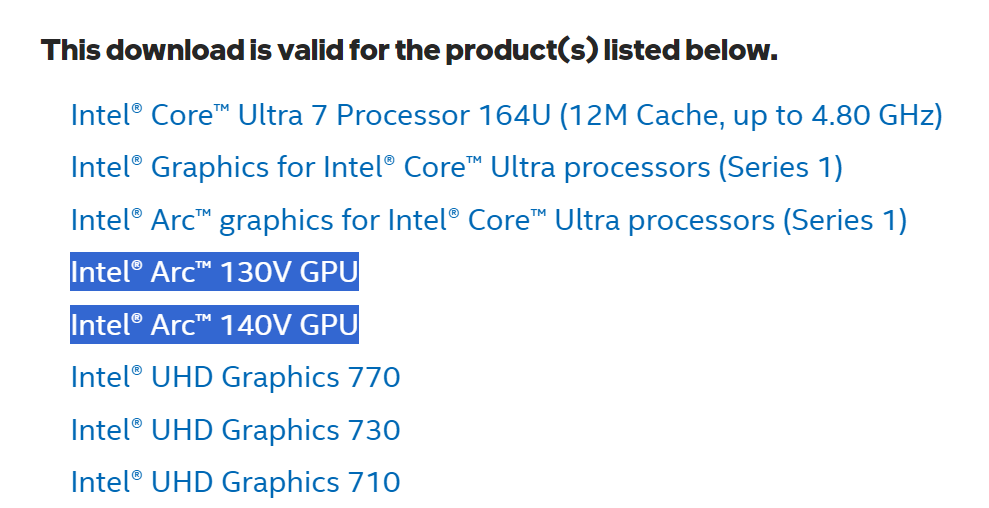Click 'product(s) listed below' in the heading

tap(620, 50)
